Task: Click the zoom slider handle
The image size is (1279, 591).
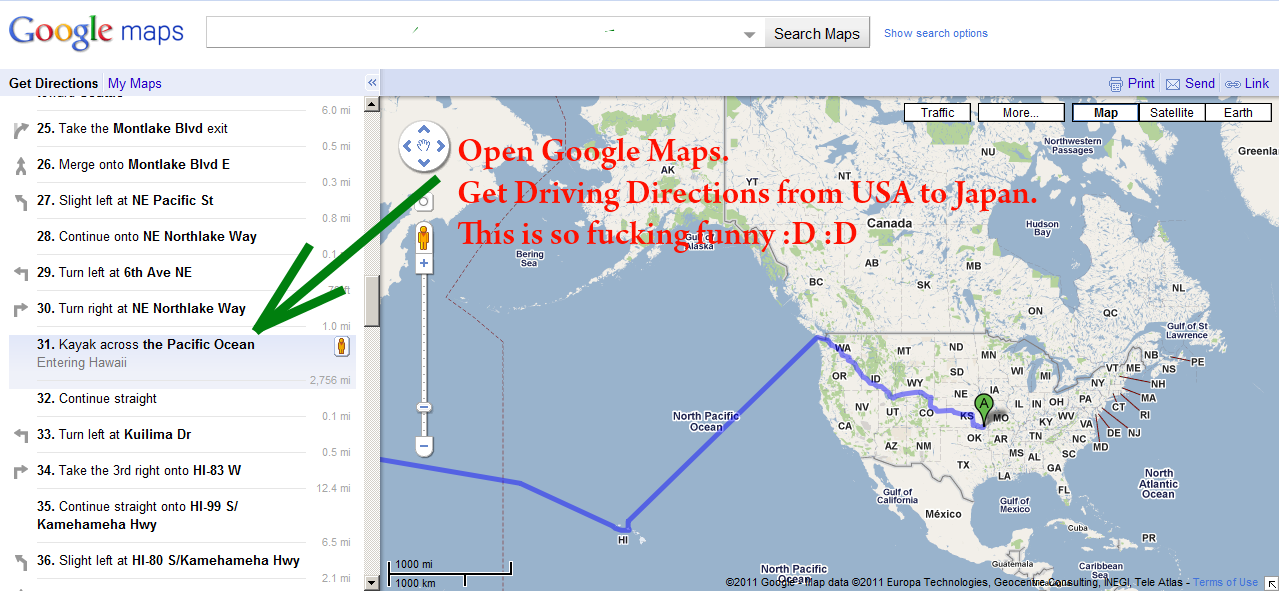Action: point(424,407)
